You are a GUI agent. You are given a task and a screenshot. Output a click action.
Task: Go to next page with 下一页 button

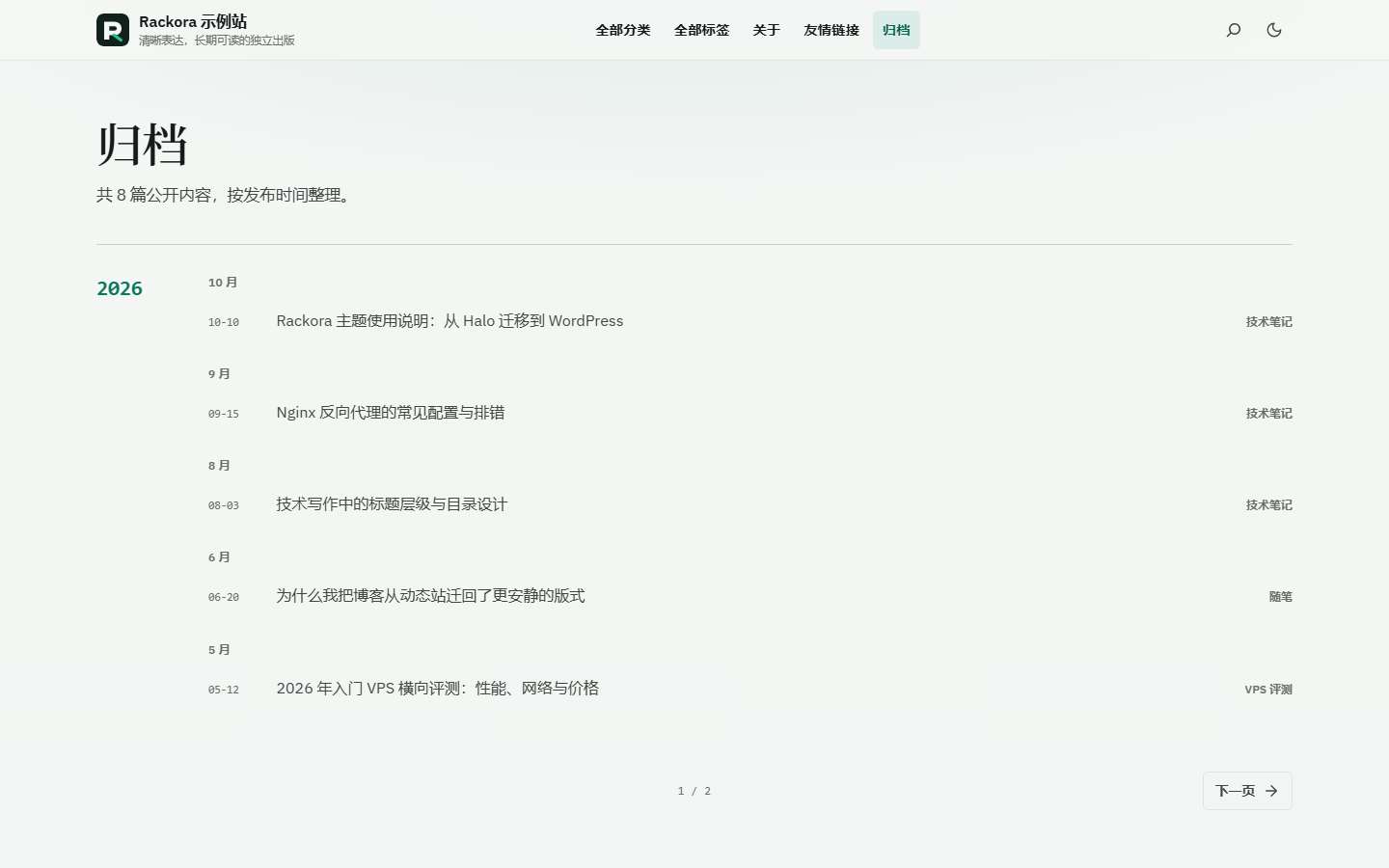coord(1247,791)
